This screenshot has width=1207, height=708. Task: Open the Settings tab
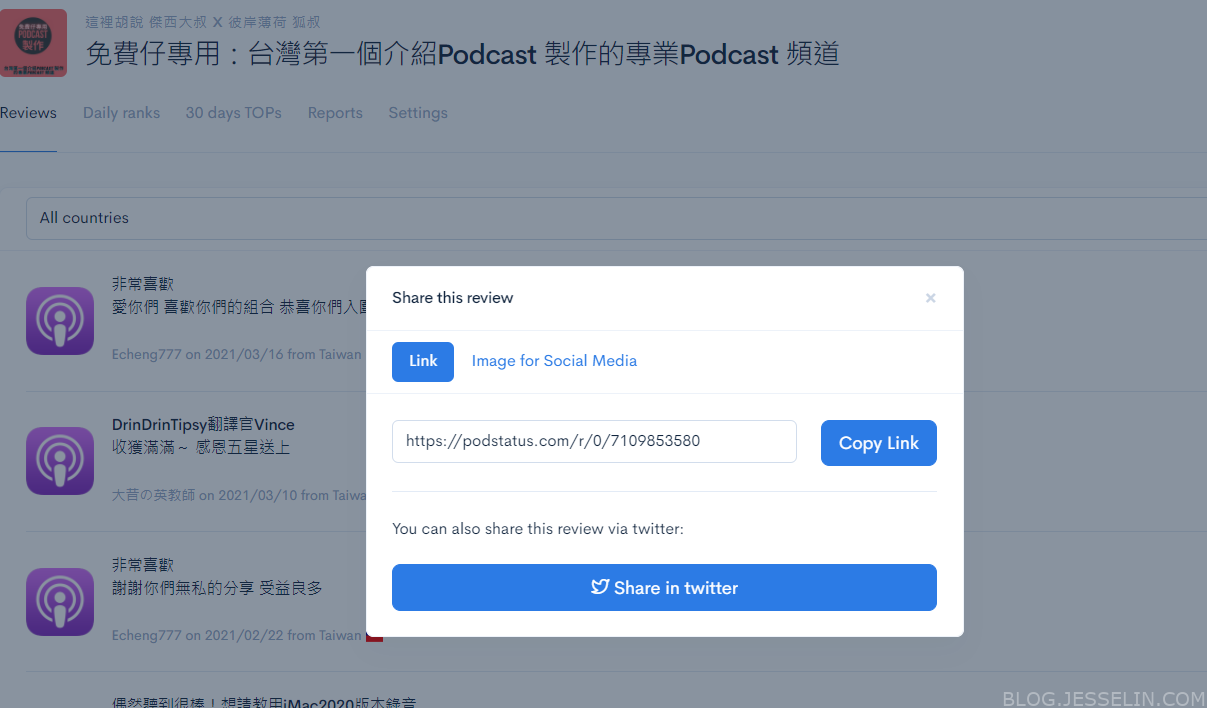418,113
